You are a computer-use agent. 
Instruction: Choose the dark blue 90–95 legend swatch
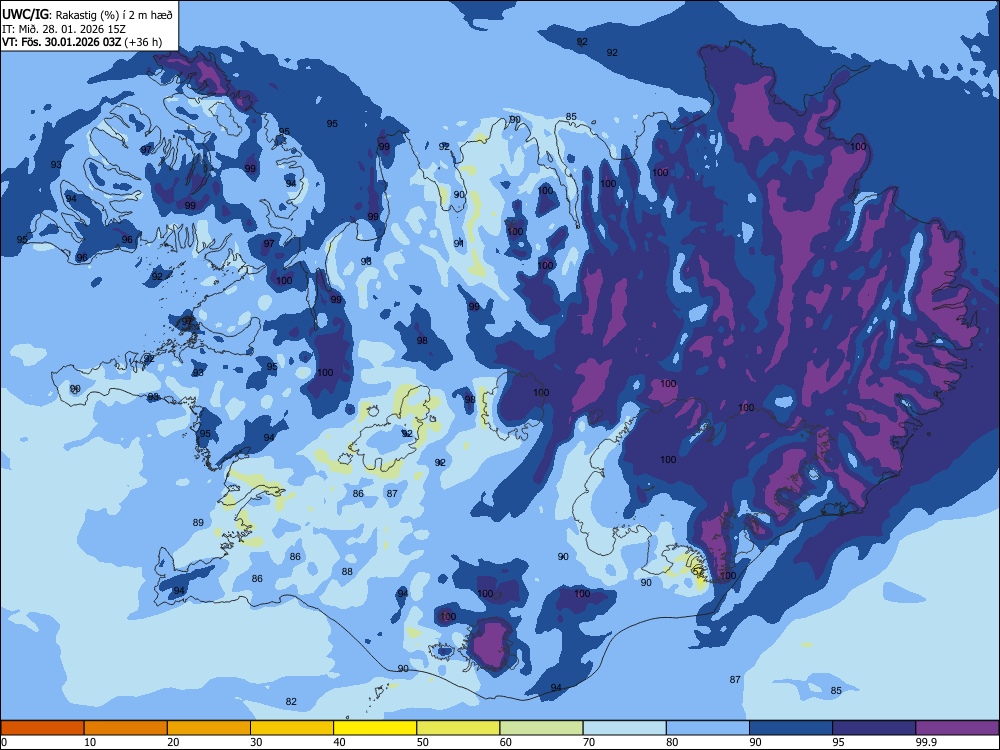[791, 728]
